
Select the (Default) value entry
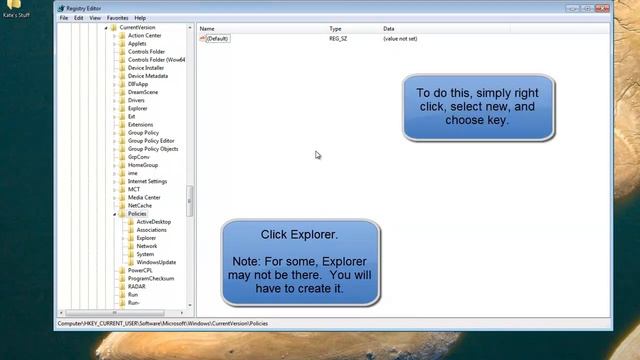pyautogui.click(x=218, y=38)
